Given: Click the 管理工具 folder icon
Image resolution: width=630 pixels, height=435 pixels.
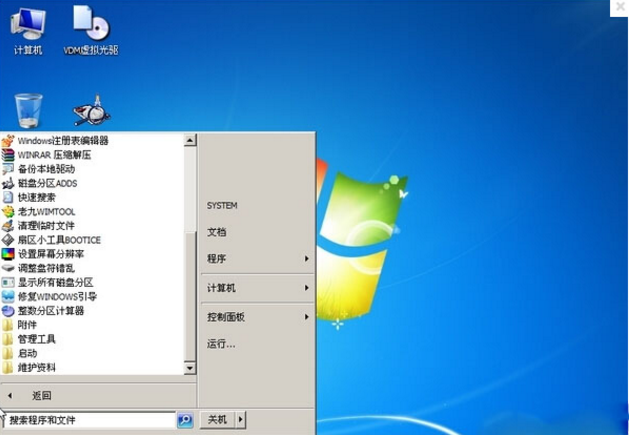Looking at the screenshot, I should [x=8, y=339].
